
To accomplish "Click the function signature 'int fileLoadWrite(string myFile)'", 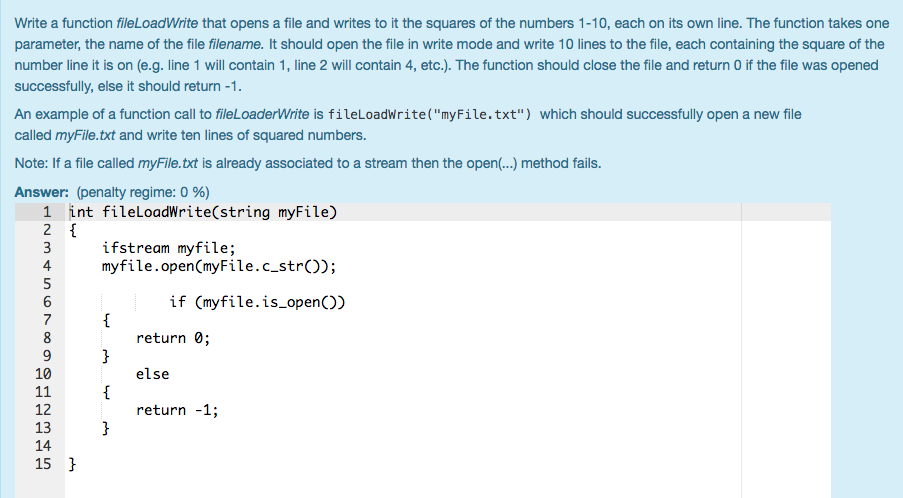I will pyautogui.click(x=203, y=212).
